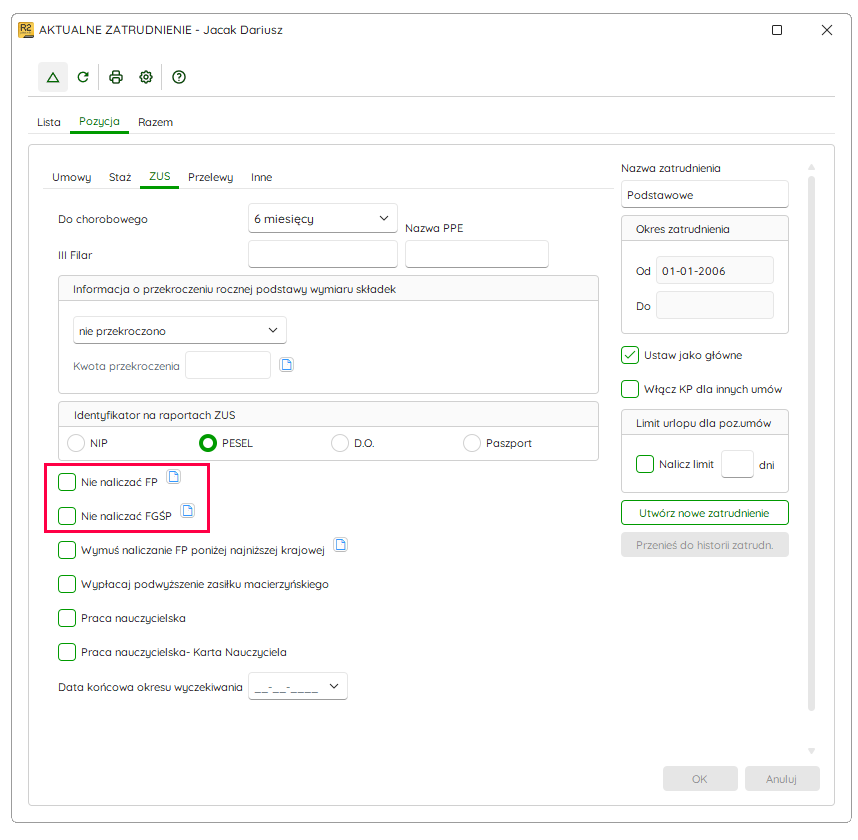
Task: Click document icon after Wymuś naliczanie FP
Action: [340, 544]
